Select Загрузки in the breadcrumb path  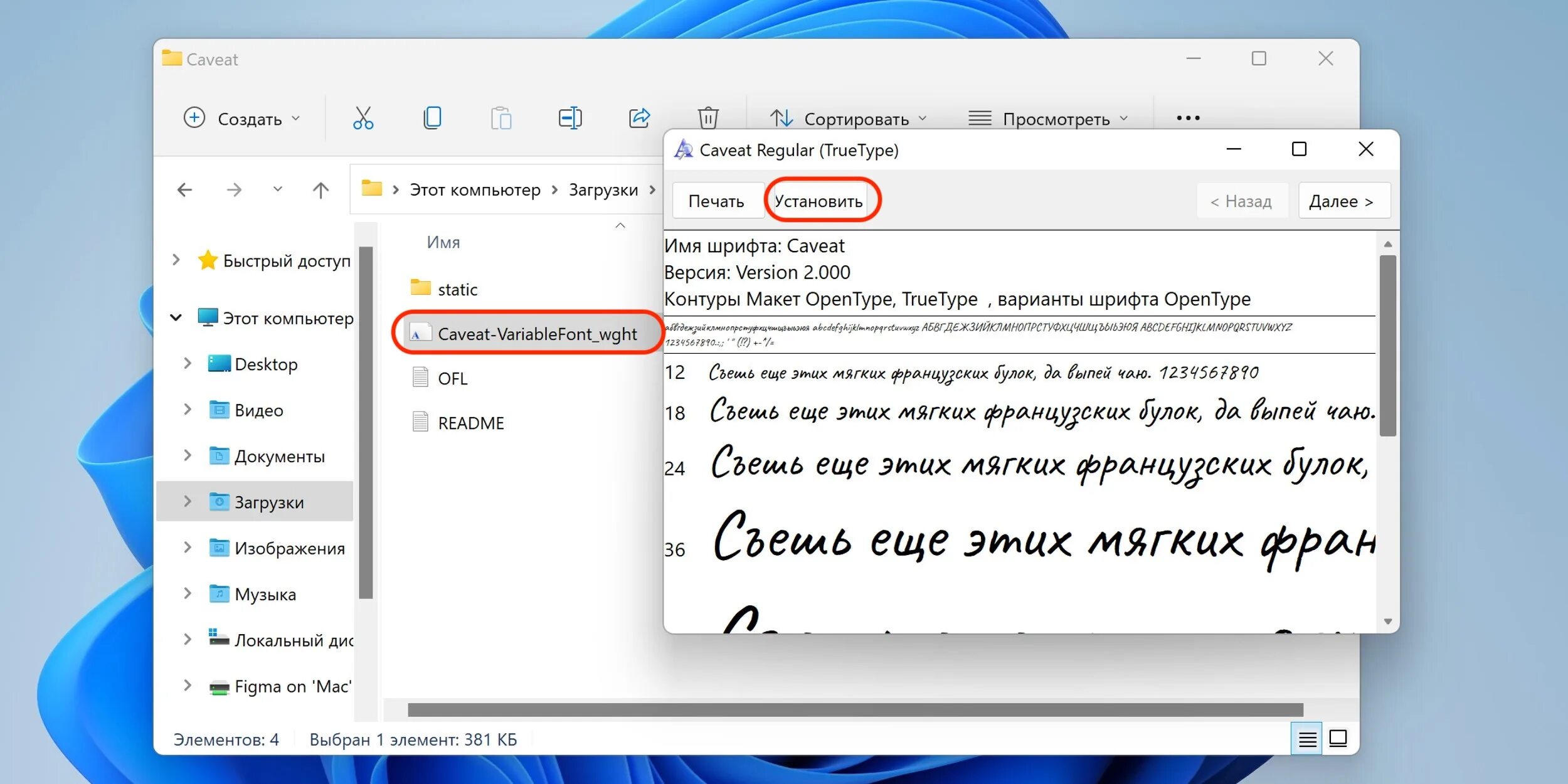(603, 190)
